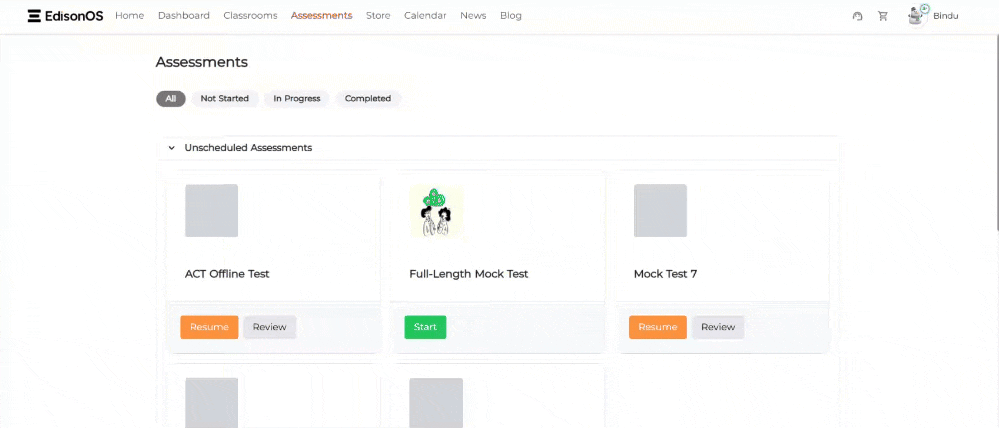Open the Dashboard nav item
The image size is (999, 428).
183,16
